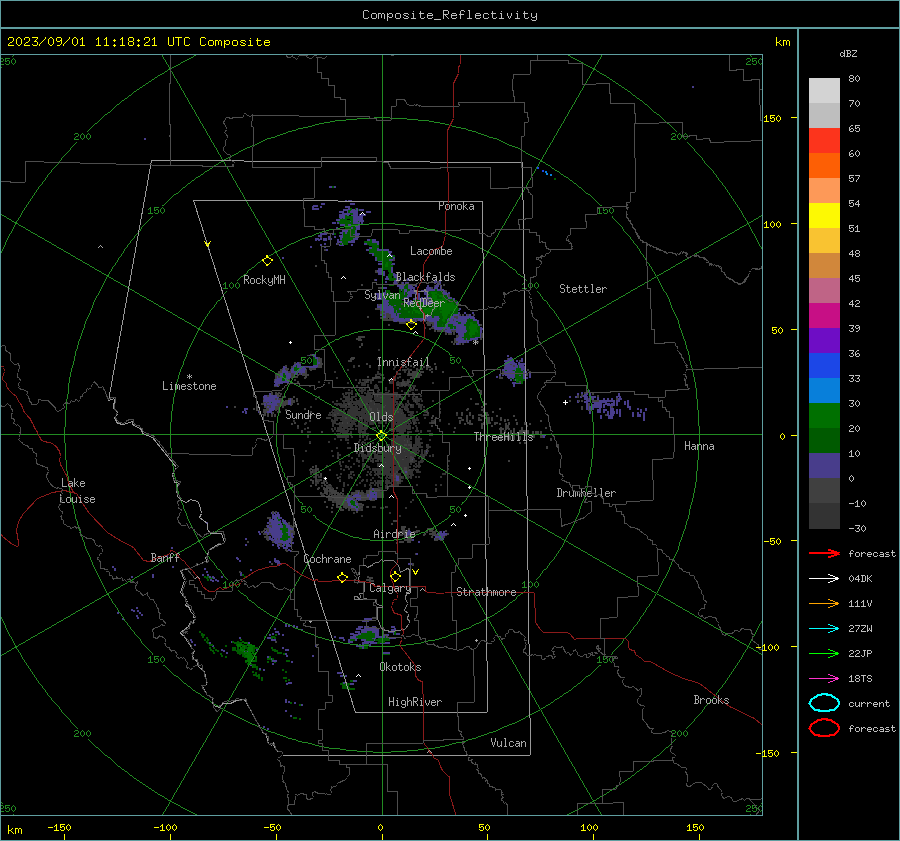Click the yellow diamond marker under RedDeer
The image size is (900, 841).
[x=411, y=325]
